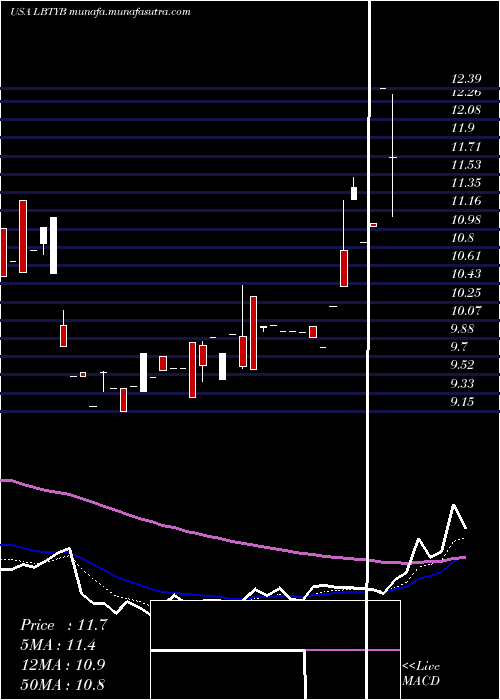Select the 10.8 price axis label
This screenshot has width=500, height=700.
coord(462,238)
